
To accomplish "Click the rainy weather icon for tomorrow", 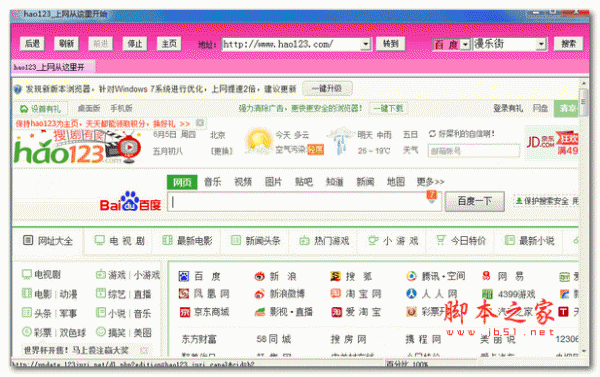I will 341,141.
